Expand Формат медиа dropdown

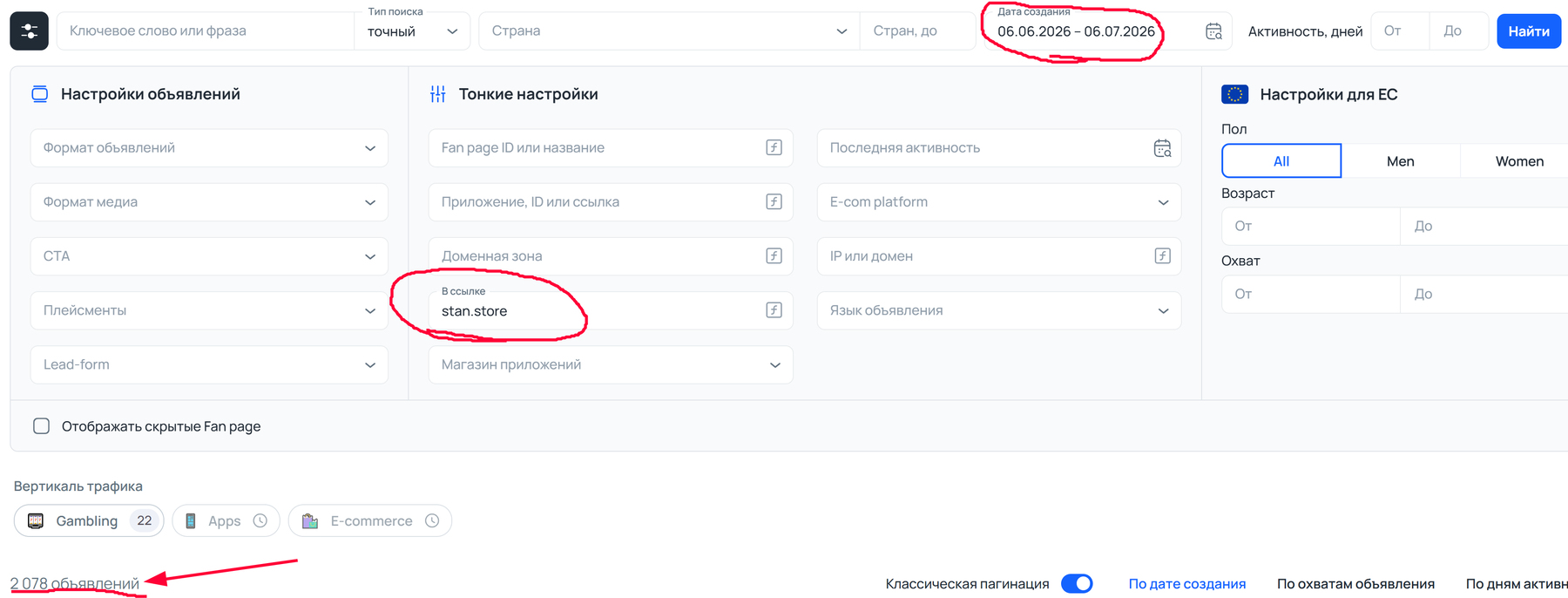coord(209,202)
